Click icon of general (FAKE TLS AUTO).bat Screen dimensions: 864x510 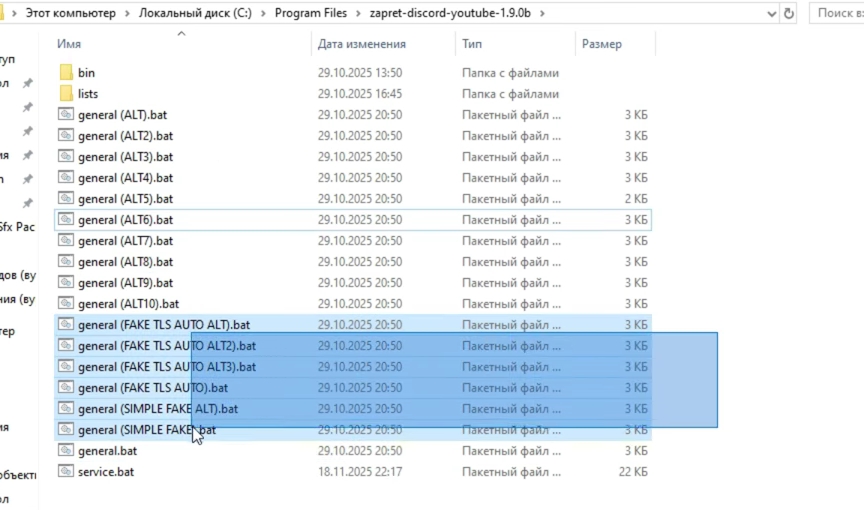[x=66, y=387]
